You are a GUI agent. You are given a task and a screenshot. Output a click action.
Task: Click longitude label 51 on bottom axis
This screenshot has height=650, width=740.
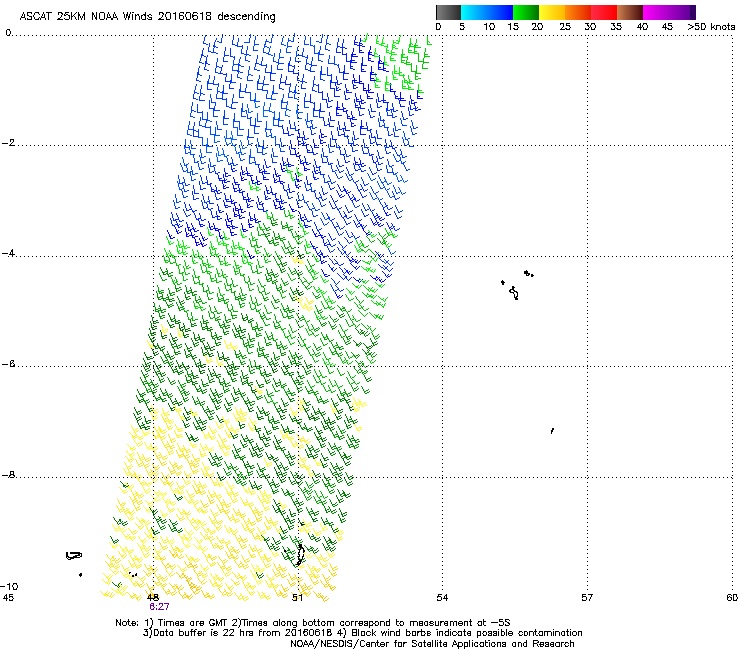click(297, 598)
